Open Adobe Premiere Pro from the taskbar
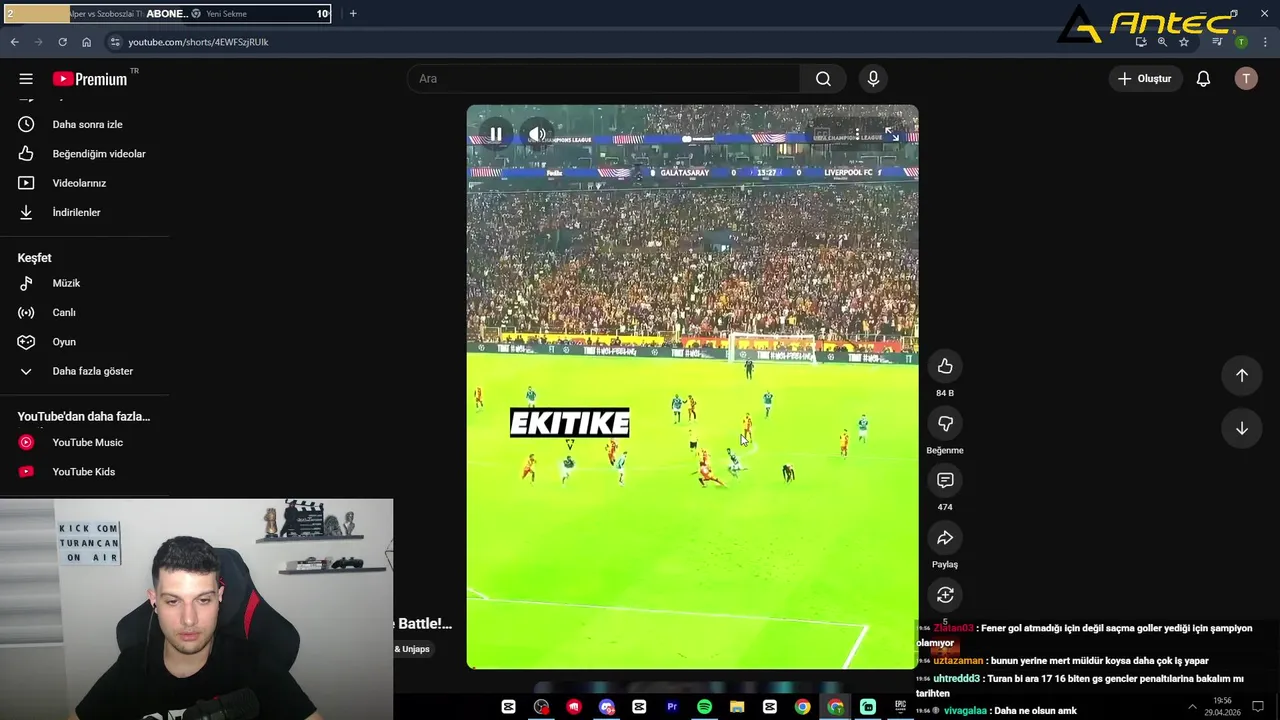1280x720 pixels. pyautogui.click(x=672, y=707)
